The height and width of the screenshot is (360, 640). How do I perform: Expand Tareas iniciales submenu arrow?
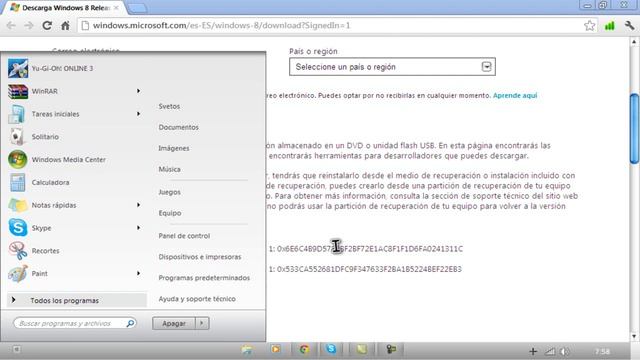(x=138, y=114)
